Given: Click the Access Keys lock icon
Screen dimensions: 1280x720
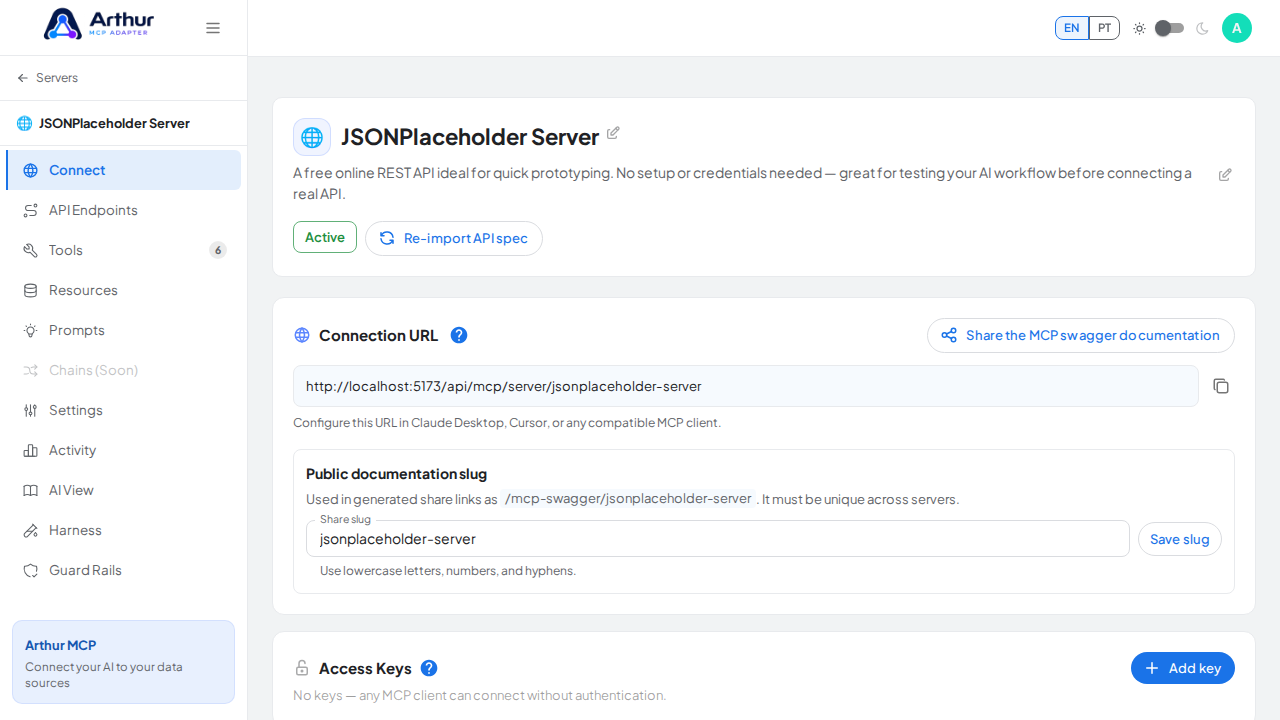Looking at the screenshot, I should point(302,668).
